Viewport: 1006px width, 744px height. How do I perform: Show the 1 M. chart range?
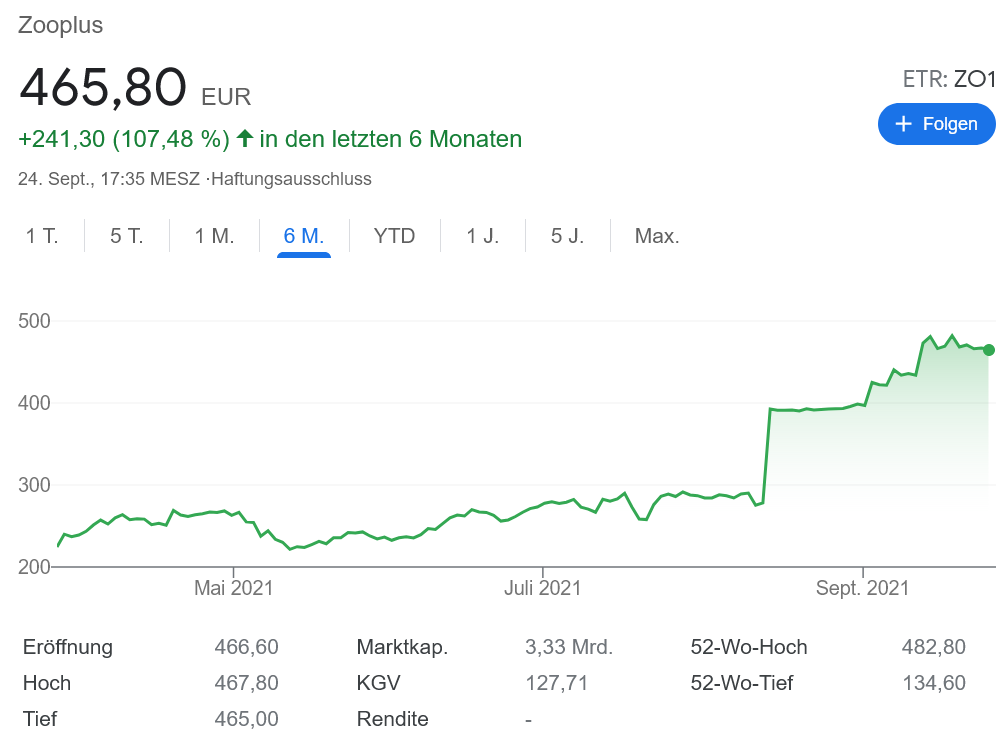tap(214, 237)
